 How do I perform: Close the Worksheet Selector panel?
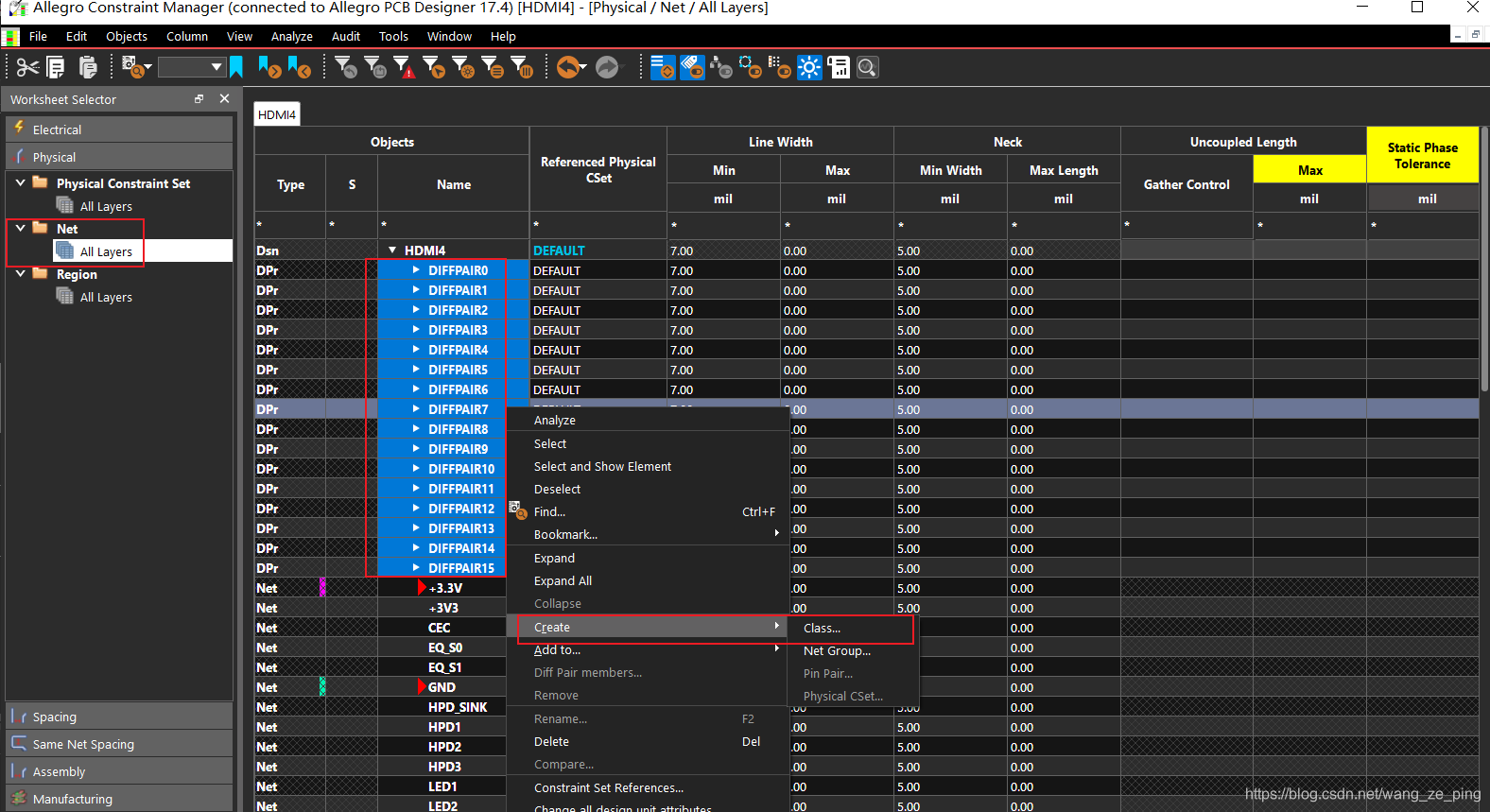224,98
